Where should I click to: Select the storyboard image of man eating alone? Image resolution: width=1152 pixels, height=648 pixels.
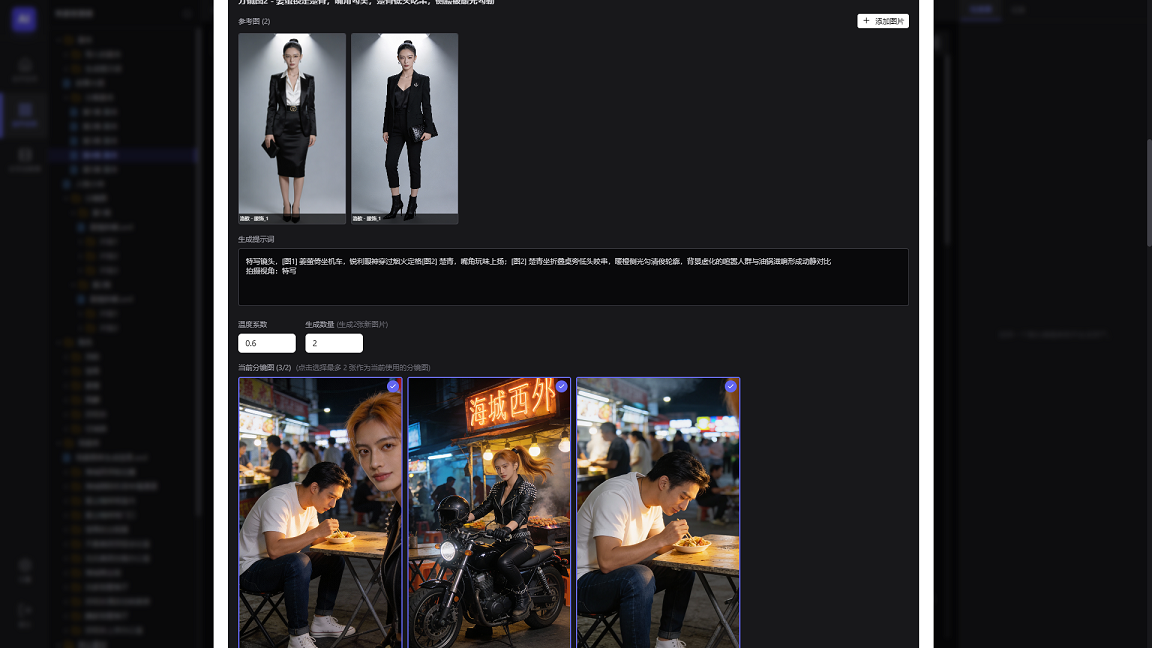[658, 514]
